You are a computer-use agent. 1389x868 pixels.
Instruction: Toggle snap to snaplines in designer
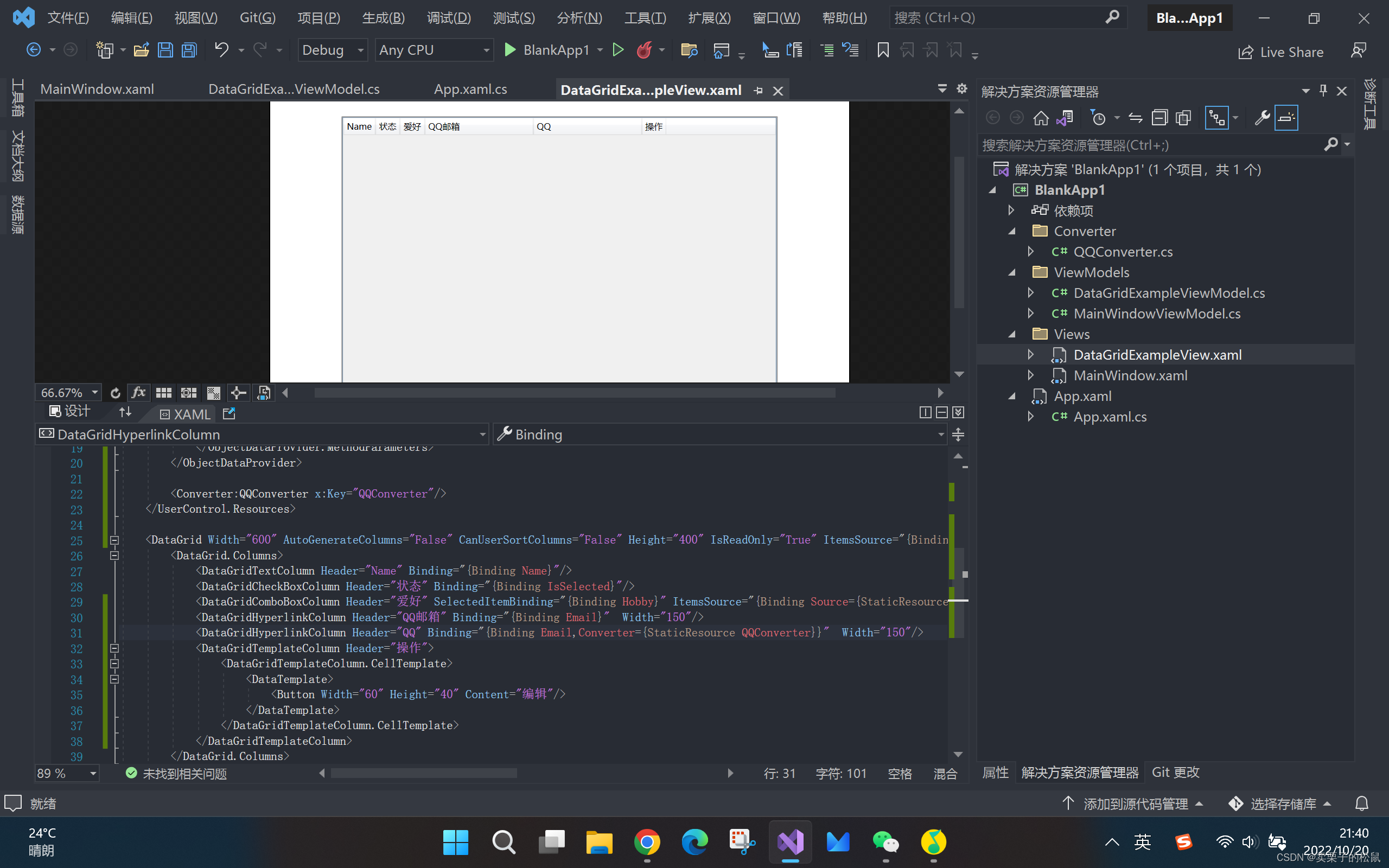coord(238,393)
